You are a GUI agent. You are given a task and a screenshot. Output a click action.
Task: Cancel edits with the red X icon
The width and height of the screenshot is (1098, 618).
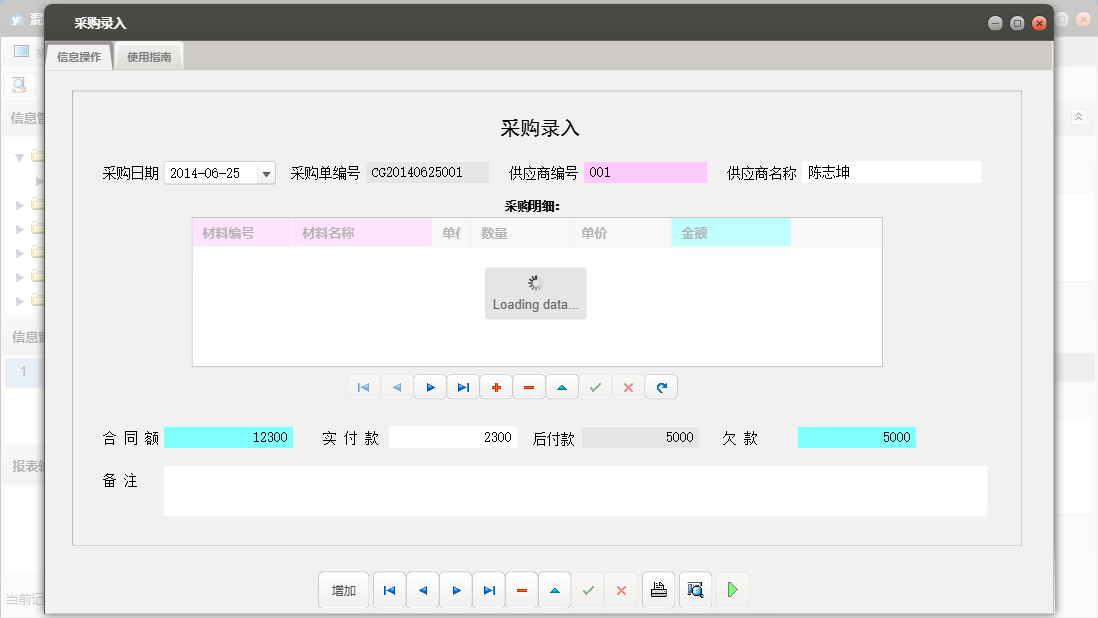coord(621,590)
